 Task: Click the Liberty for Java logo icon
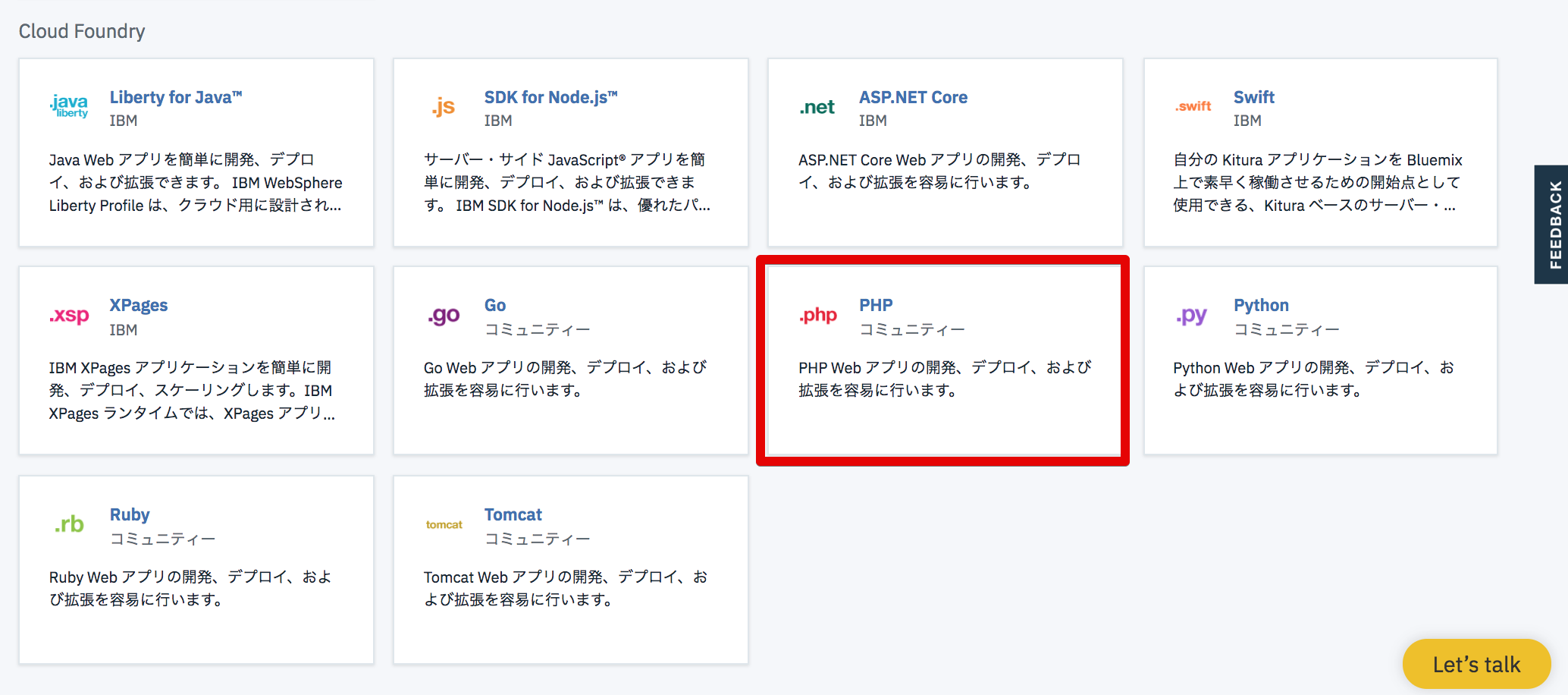point(69,106)
